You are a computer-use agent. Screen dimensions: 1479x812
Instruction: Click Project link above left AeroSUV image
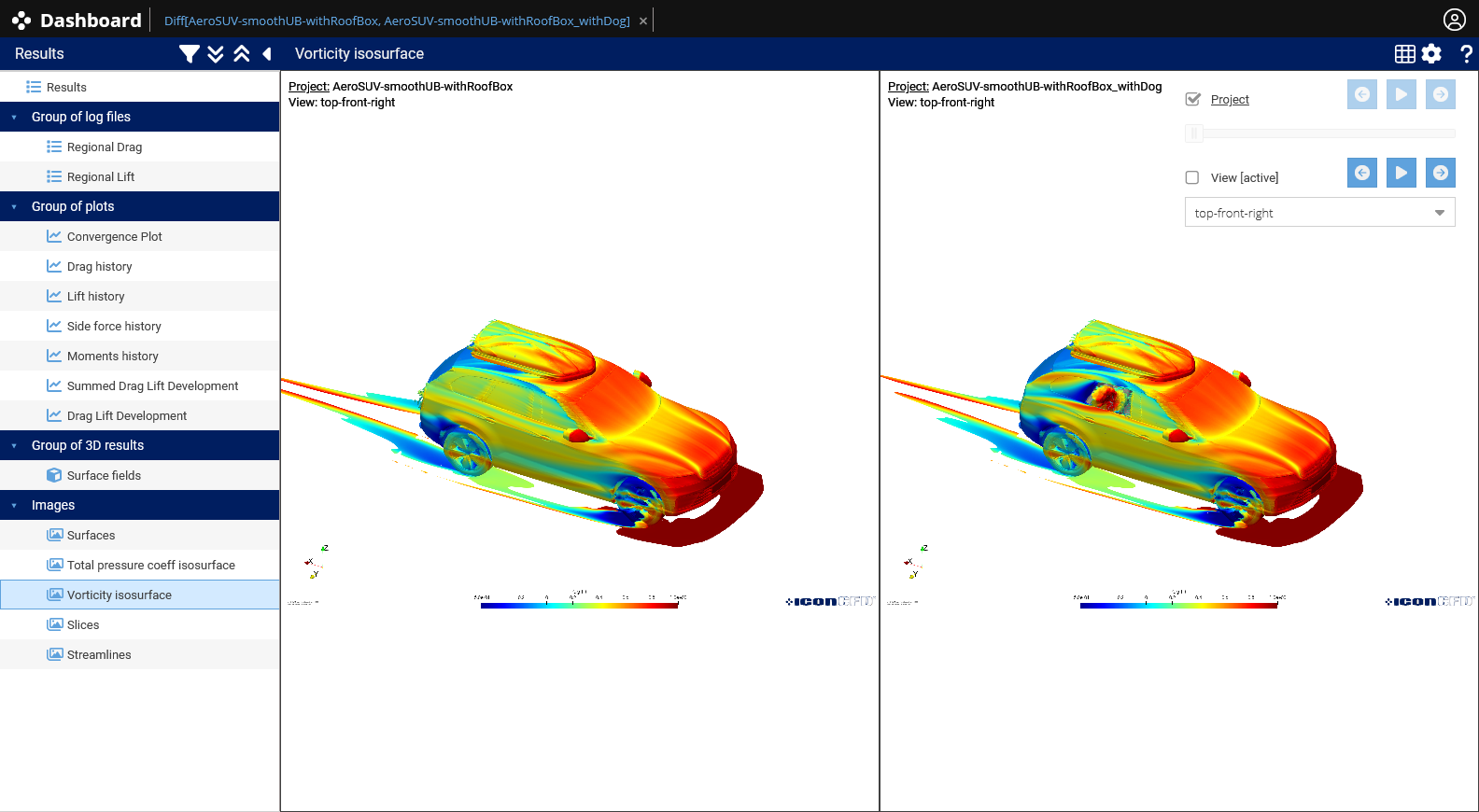[308, 87]
